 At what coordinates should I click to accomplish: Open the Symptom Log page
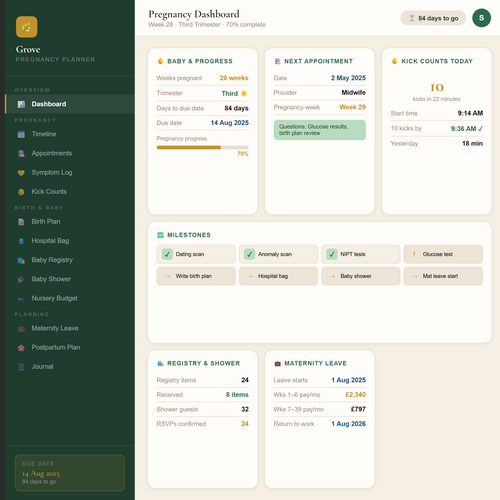point(70,172)
